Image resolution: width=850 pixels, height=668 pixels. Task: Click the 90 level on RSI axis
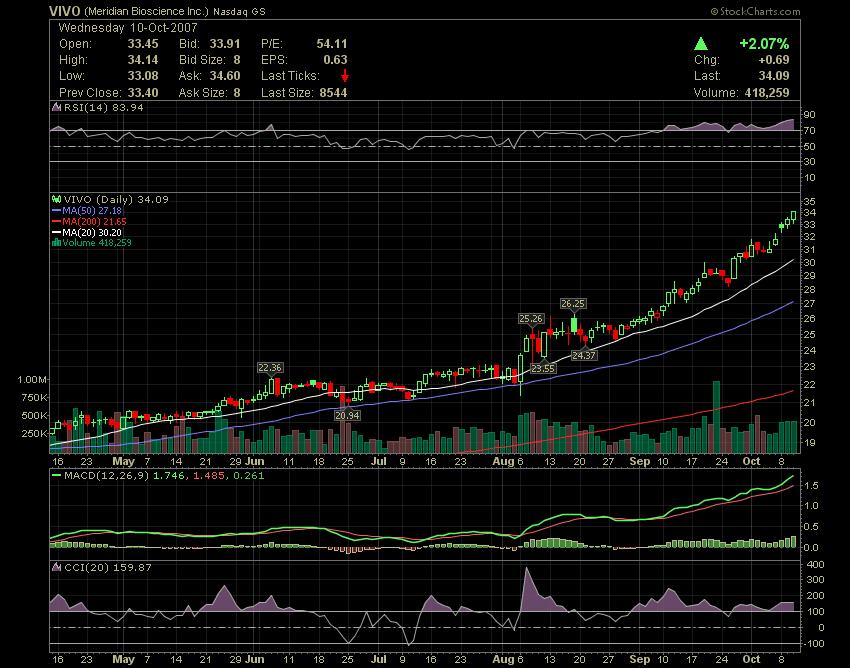coord(809,114)
